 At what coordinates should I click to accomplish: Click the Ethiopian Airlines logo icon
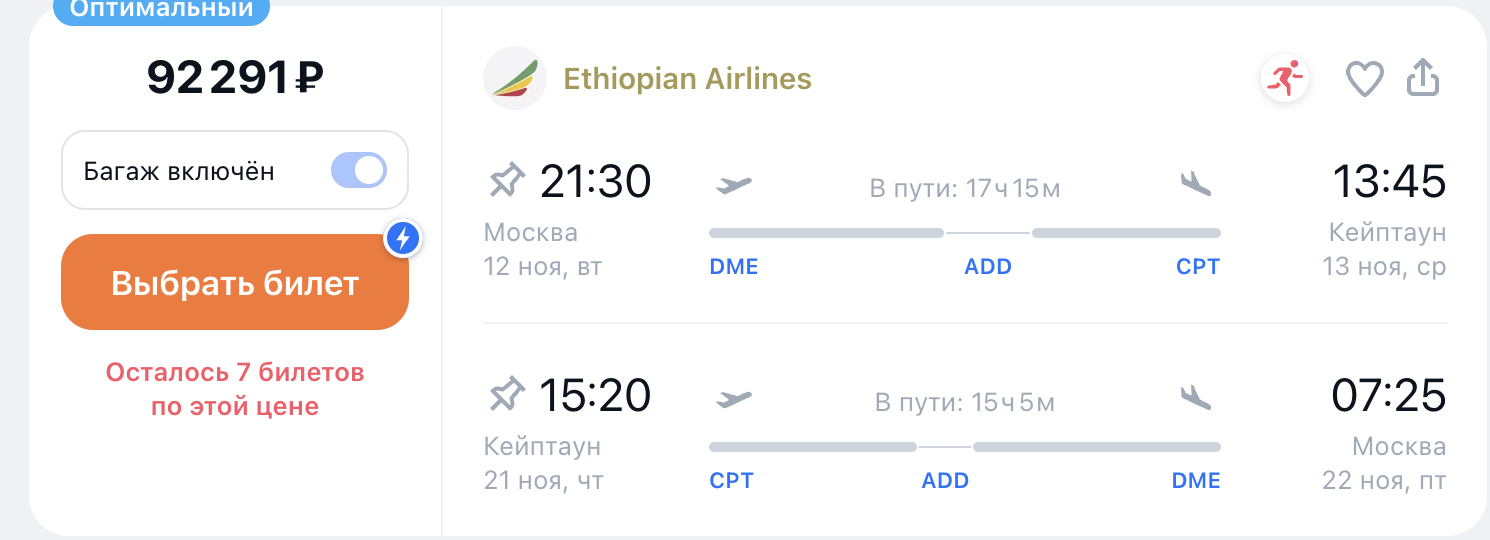[x=515, y=78]
